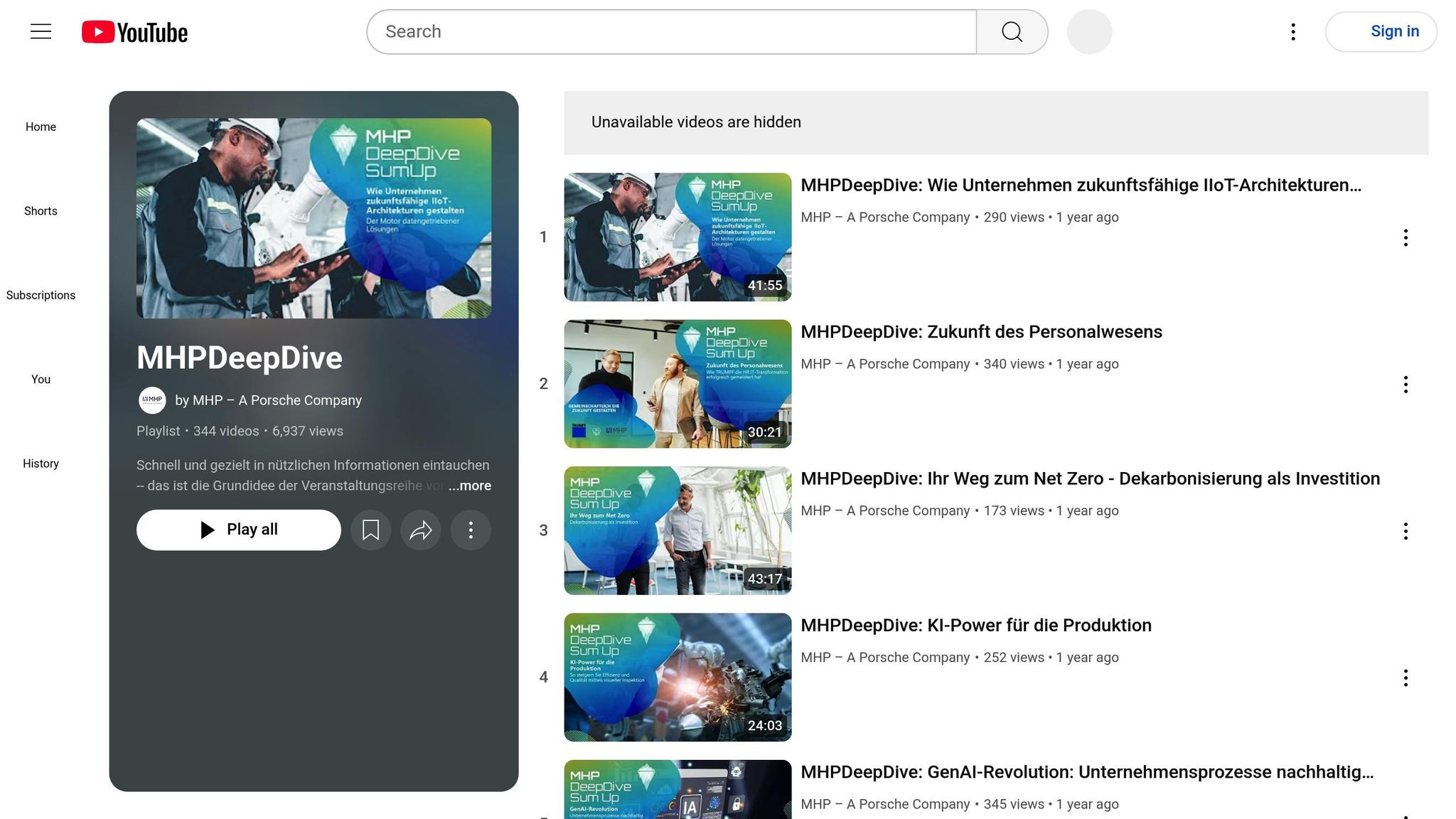Start a search with the magnifier icon

[1011, 31]
